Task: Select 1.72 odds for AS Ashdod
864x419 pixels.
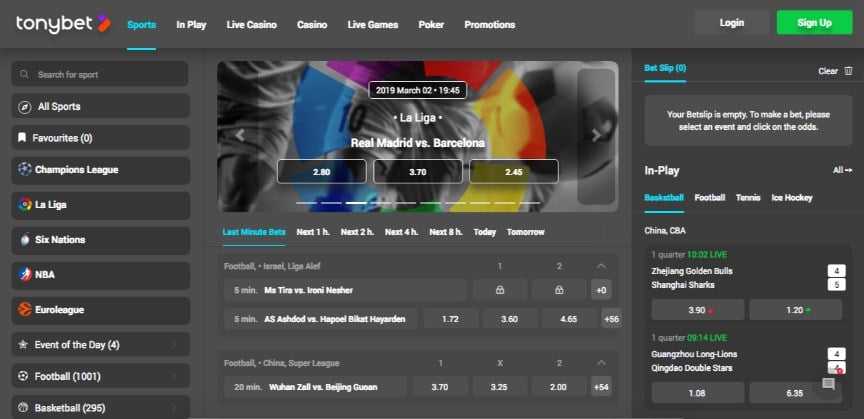Action: coord(451,319)
